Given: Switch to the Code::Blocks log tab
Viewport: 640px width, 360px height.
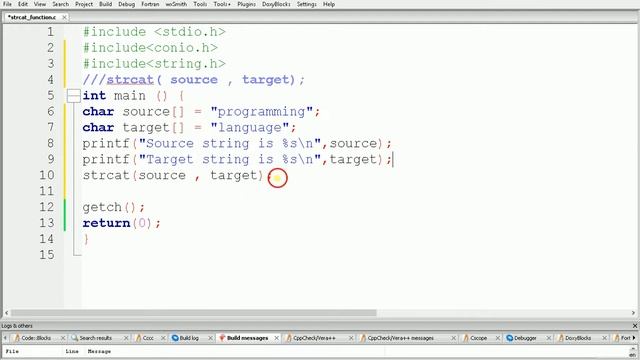Looking at the screenshot, I should click(36, 338).
